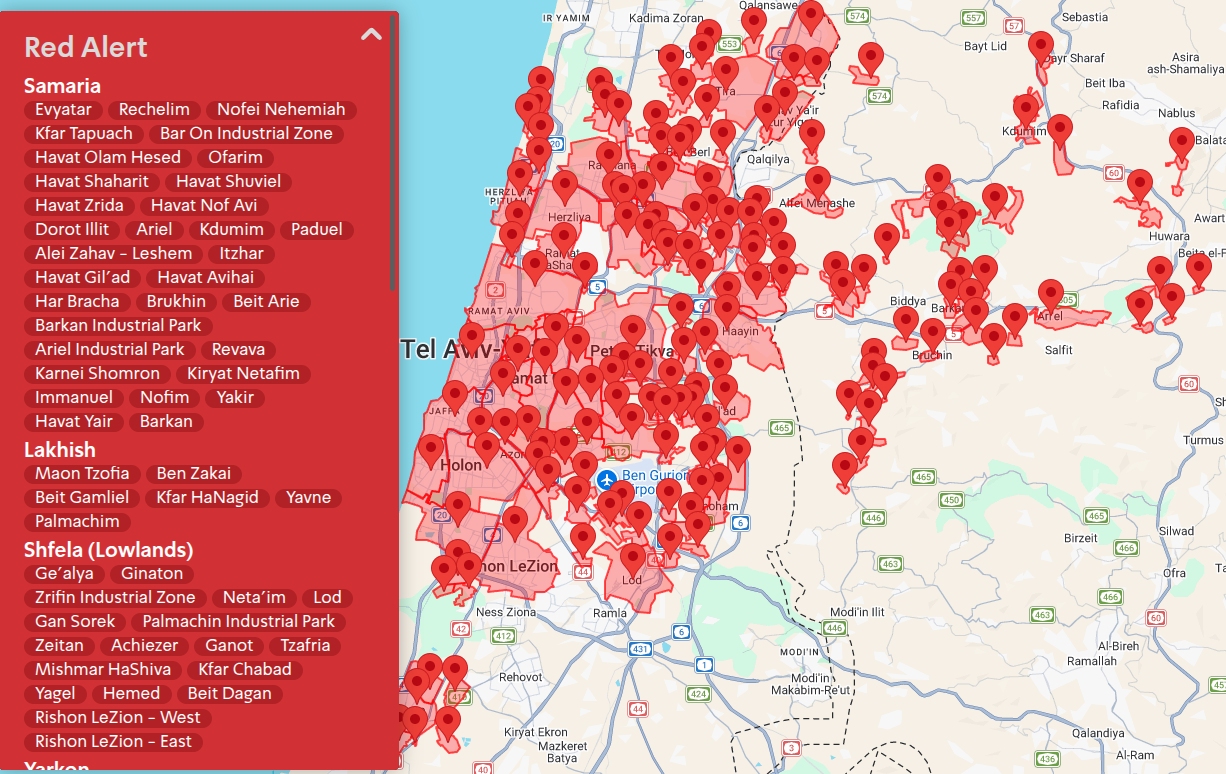Click the Samaria region heading
The image size is (1226, 774).
tap(62, 86)
